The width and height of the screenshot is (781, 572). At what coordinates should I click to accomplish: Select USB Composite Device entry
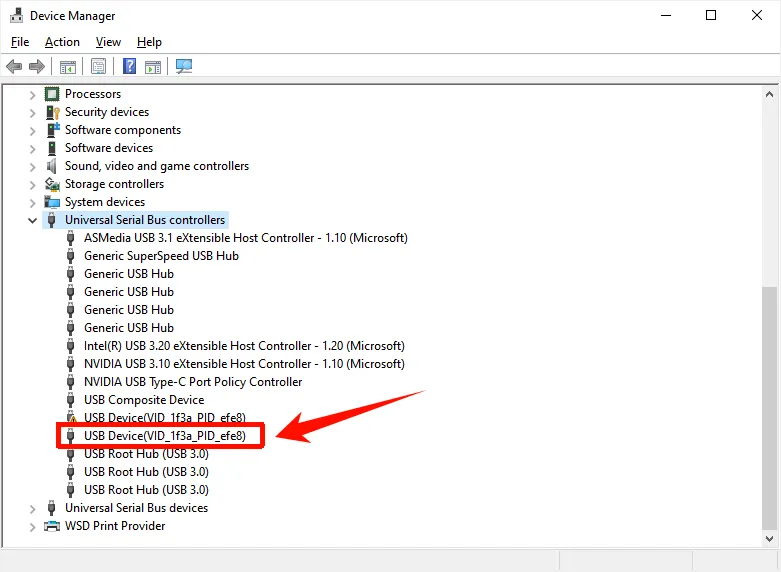click(144, 400)
